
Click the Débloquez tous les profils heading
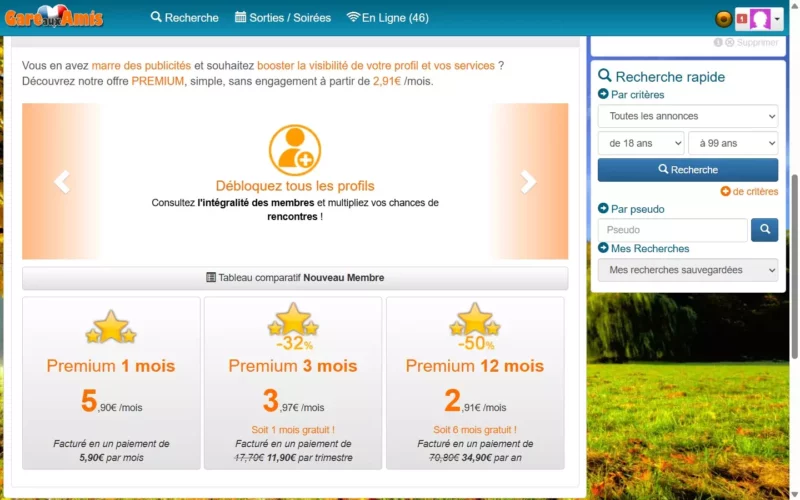[x=295, y=186]
